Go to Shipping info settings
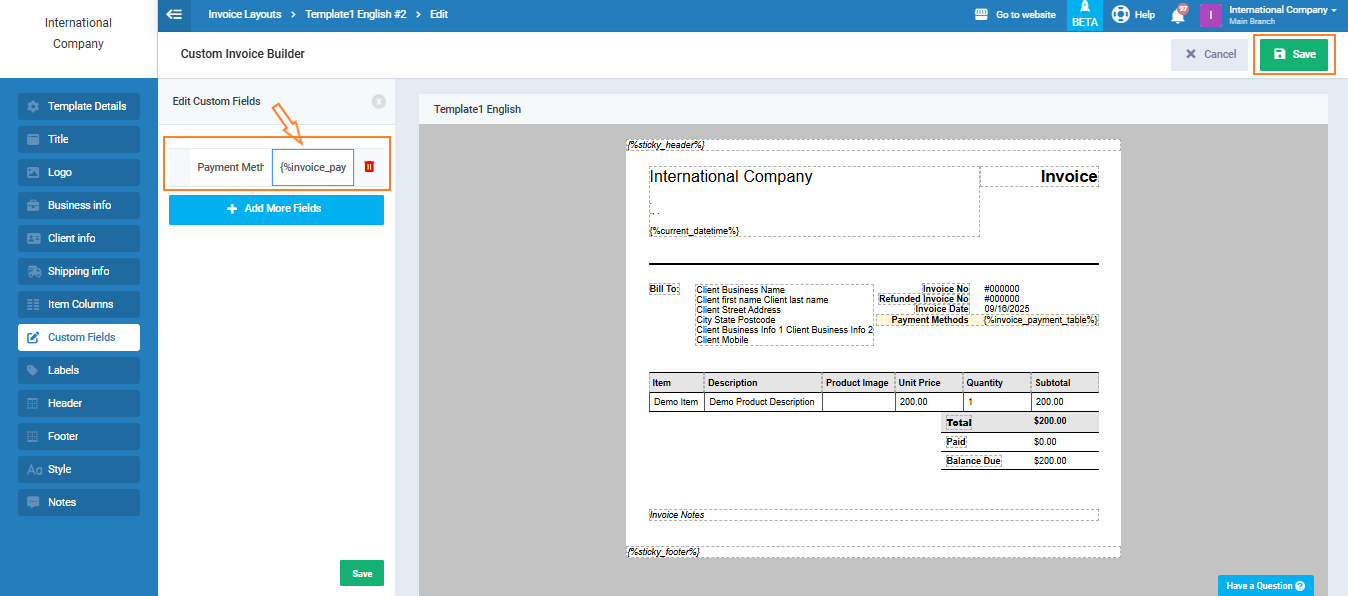1348x596 pixels. tap(79, 271)
